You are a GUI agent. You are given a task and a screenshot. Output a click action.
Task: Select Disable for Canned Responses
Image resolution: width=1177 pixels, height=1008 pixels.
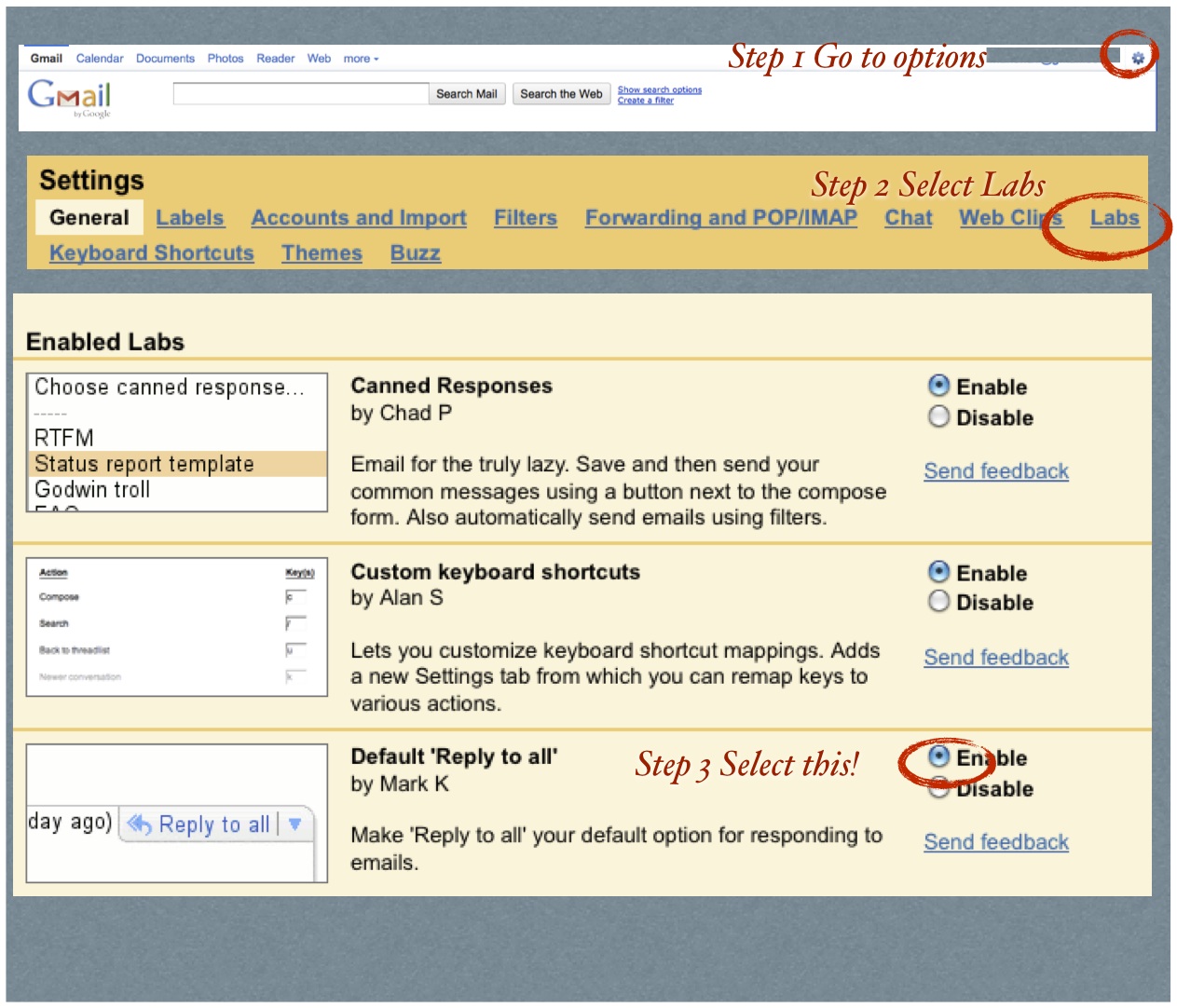click(x=939, y=416)
